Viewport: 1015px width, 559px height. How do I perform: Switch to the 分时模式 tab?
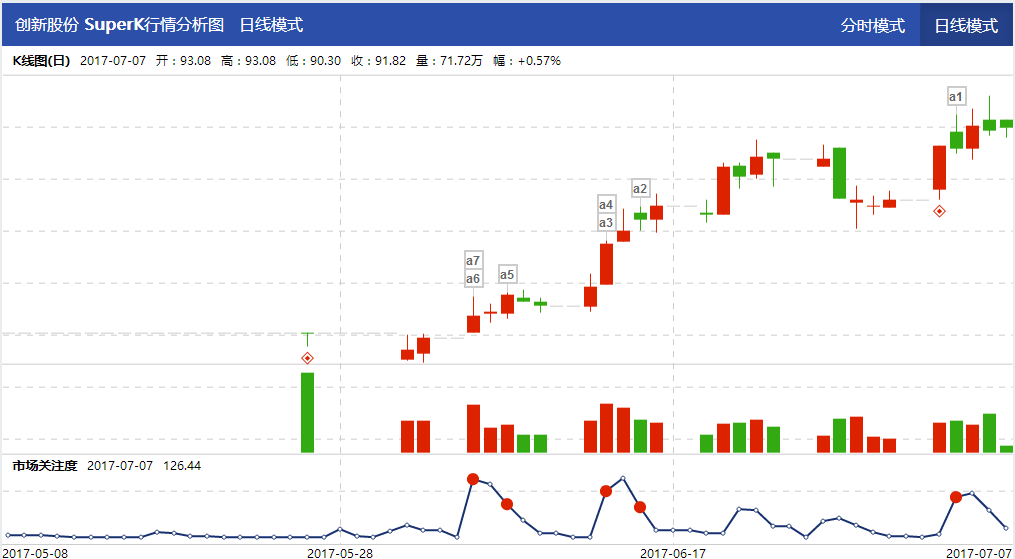pos(872,25)
